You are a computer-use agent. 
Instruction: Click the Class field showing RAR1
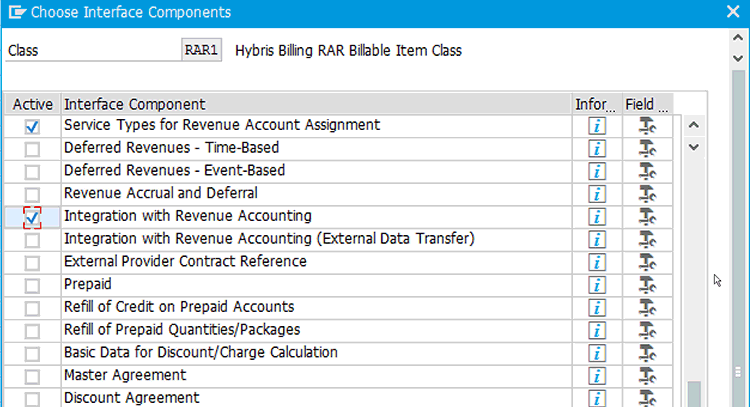coord(202,50)
